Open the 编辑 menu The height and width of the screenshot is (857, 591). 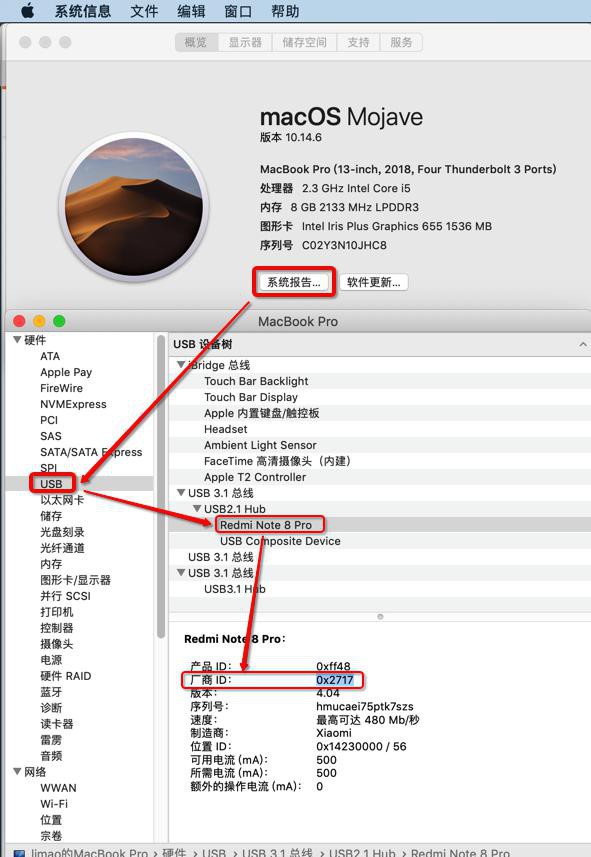(191, 11)
